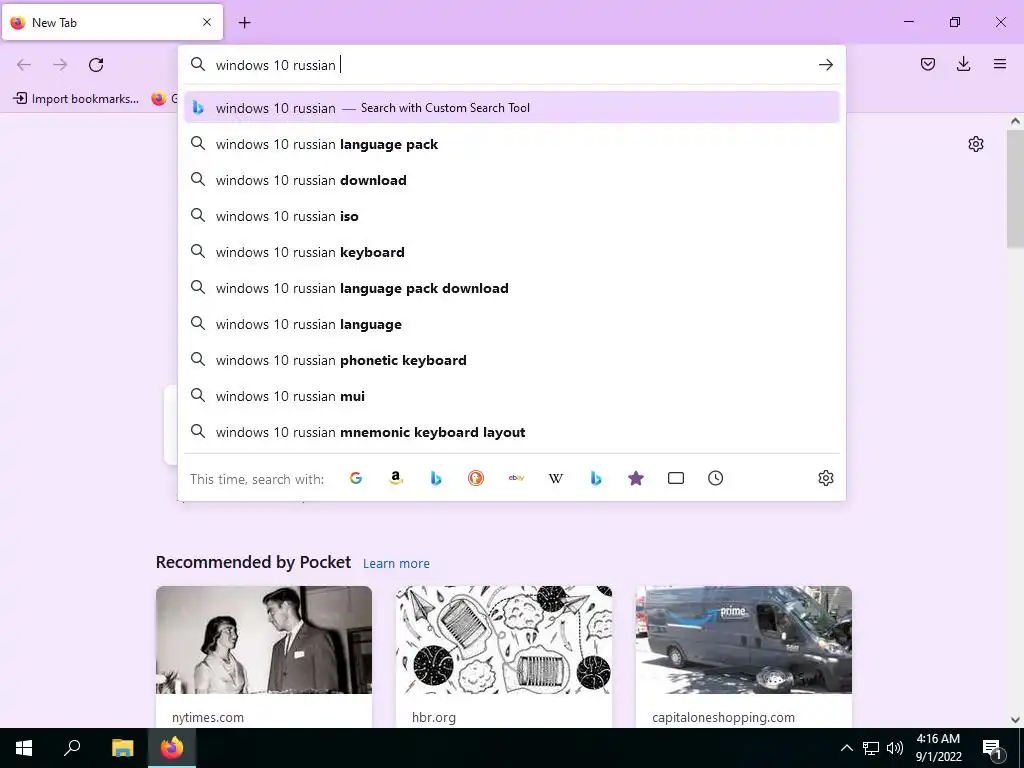Search bookmarks using the star icon
Screen dimensions: 1024x768
click(636, 478)
